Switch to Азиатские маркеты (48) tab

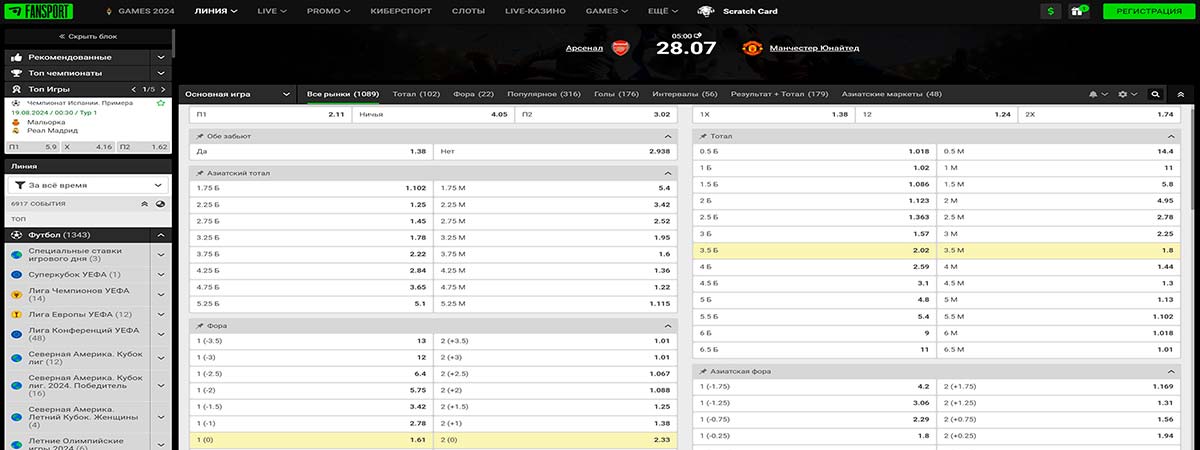[x=892, y=94]
